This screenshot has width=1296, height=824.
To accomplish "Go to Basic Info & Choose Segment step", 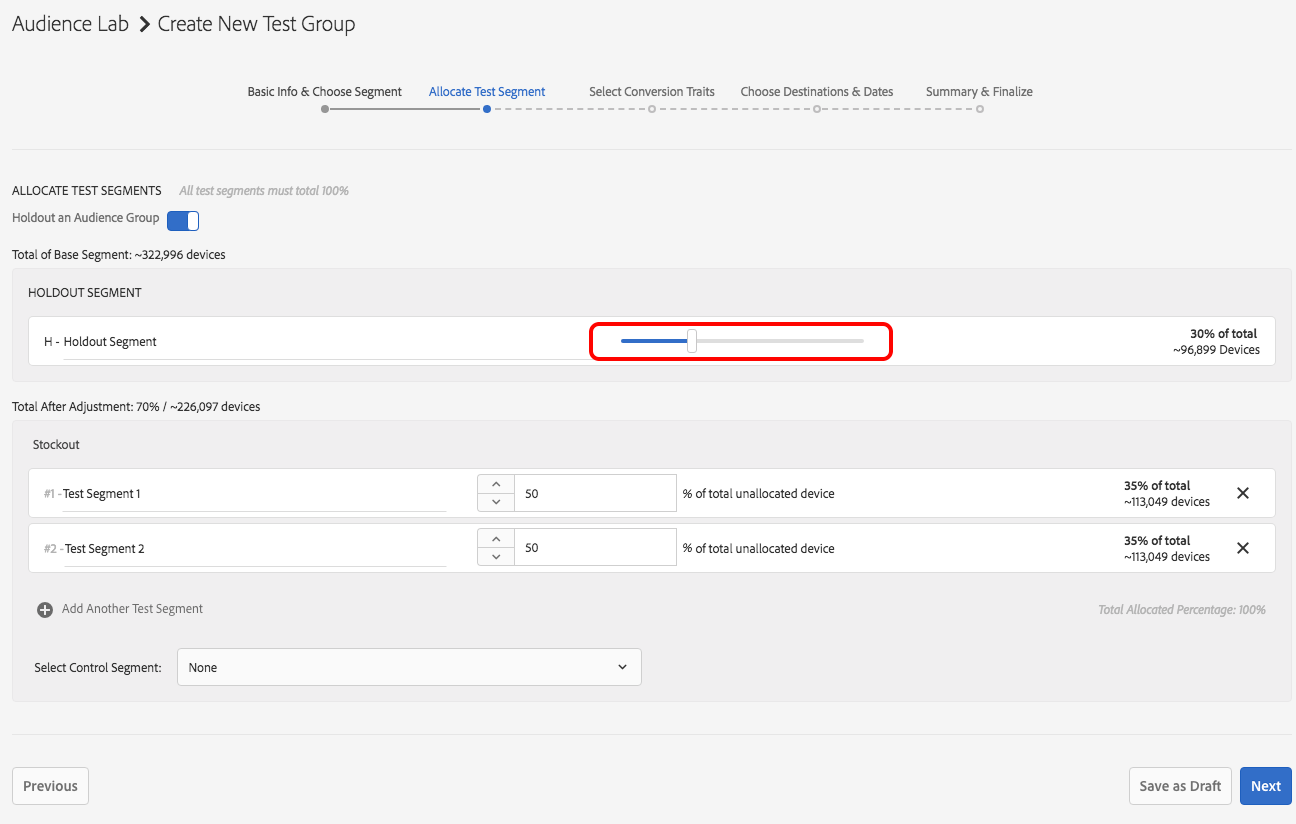I will coord(325,92).
